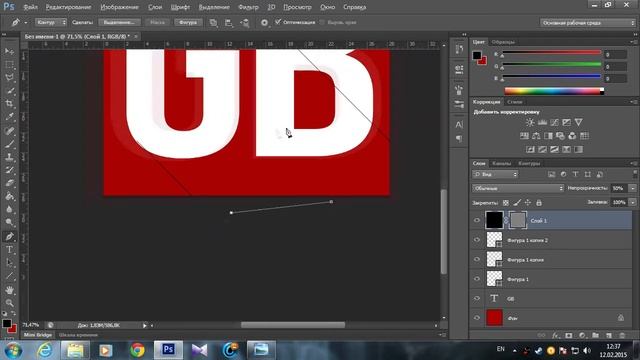The height and width of the screenshot is (360, 640).
Task: Click Add layer style fx icon
Action: (555, 336)
